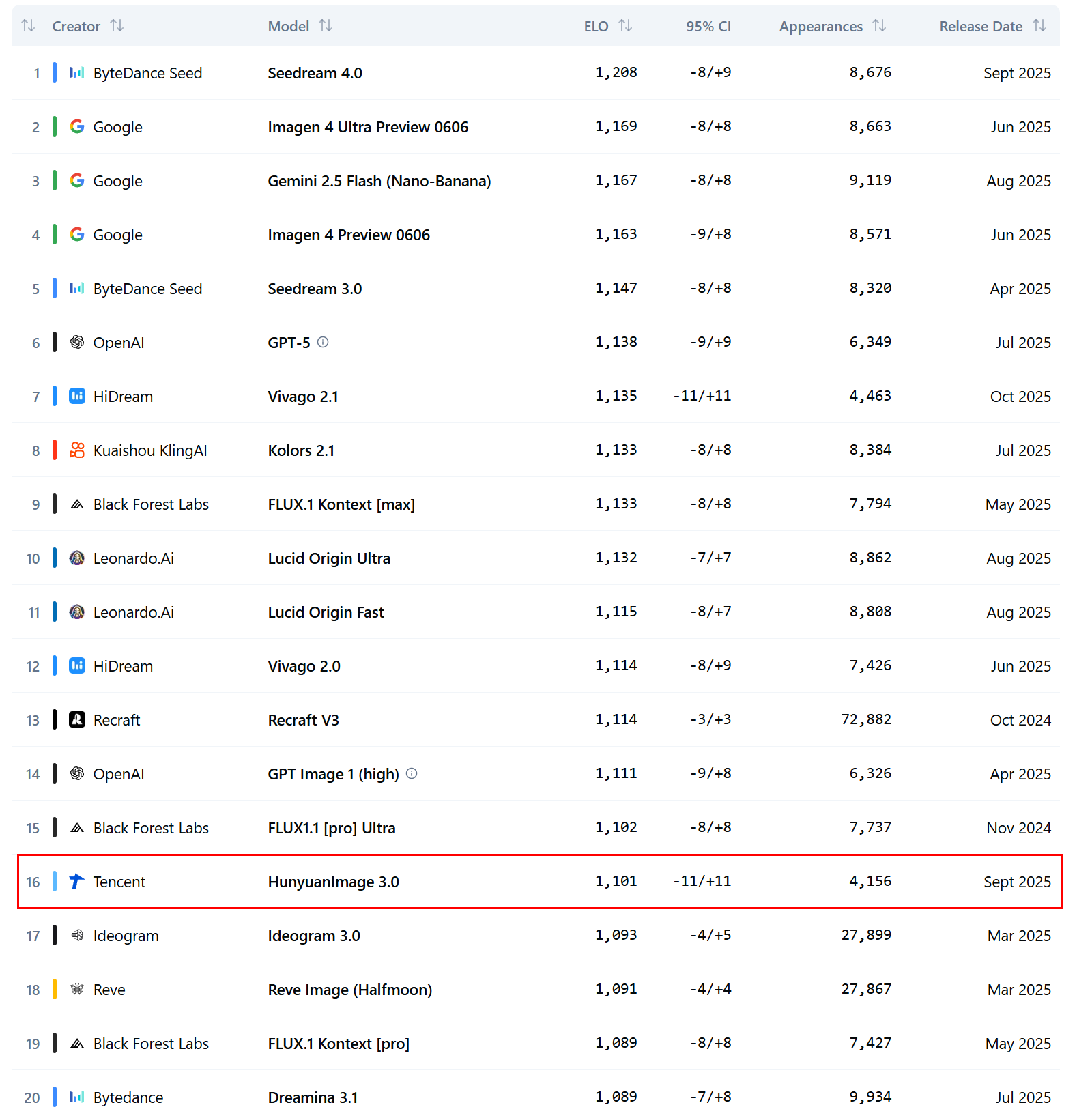Select the GPT-5 model name
This screenshot has height=1120, width=1077.
[289, 343]
